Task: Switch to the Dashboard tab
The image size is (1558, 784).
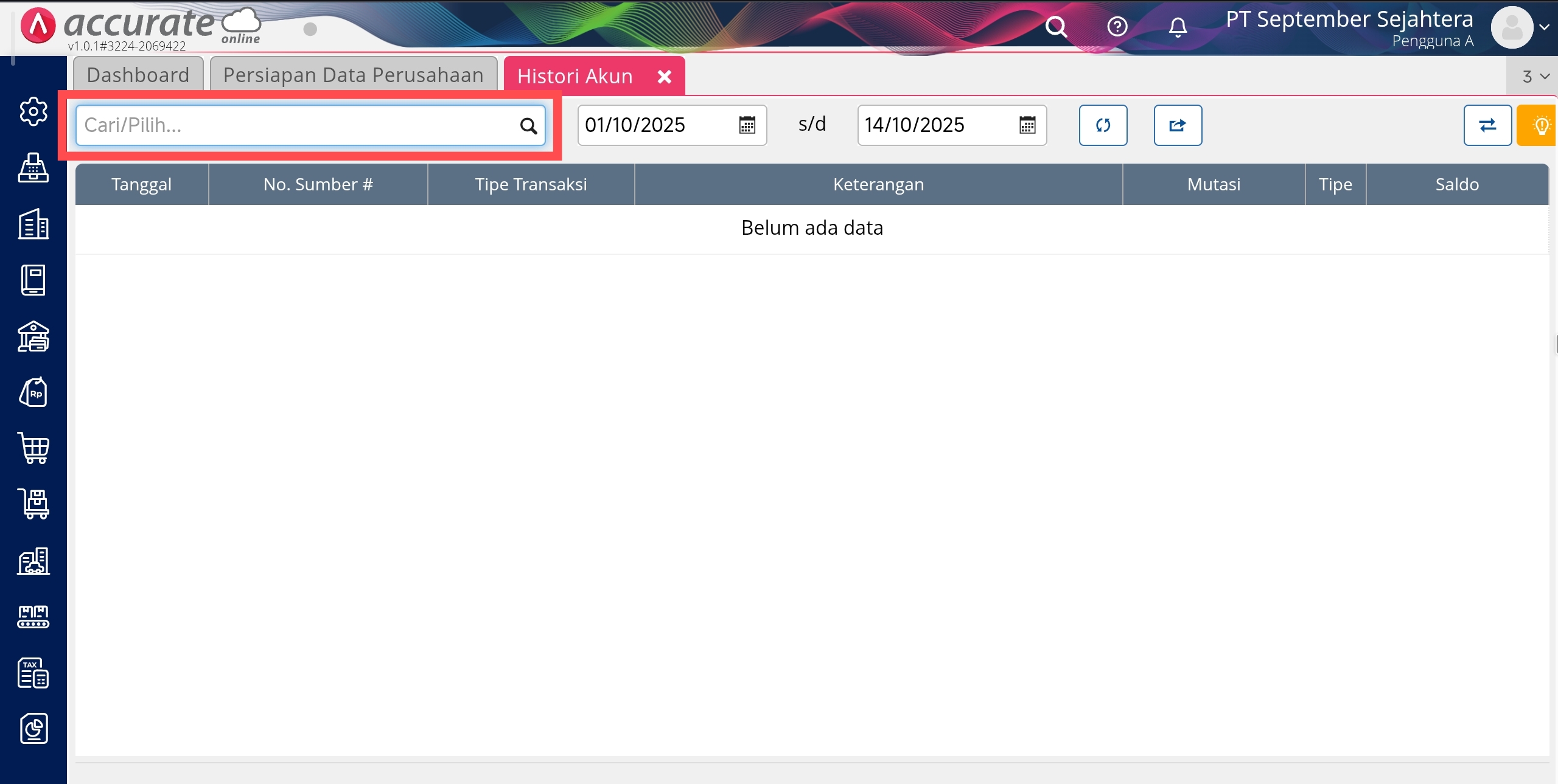Action: pos(138,75)
